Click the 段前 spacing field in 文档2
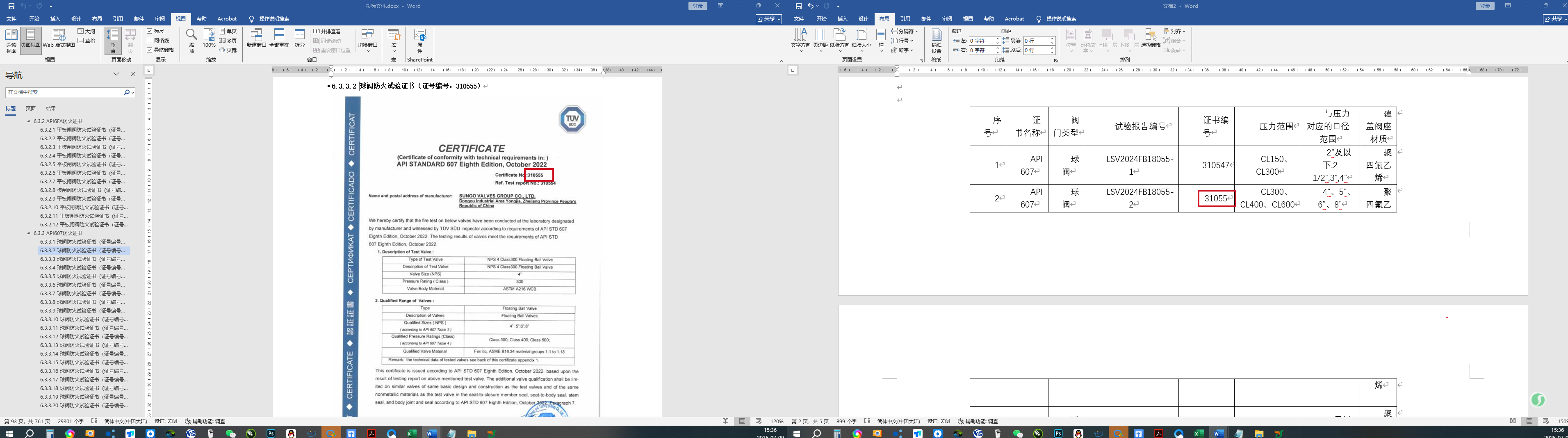The height and width of the screenshot is (438, 1568). pyautogui.click(x=1039, y=41)
